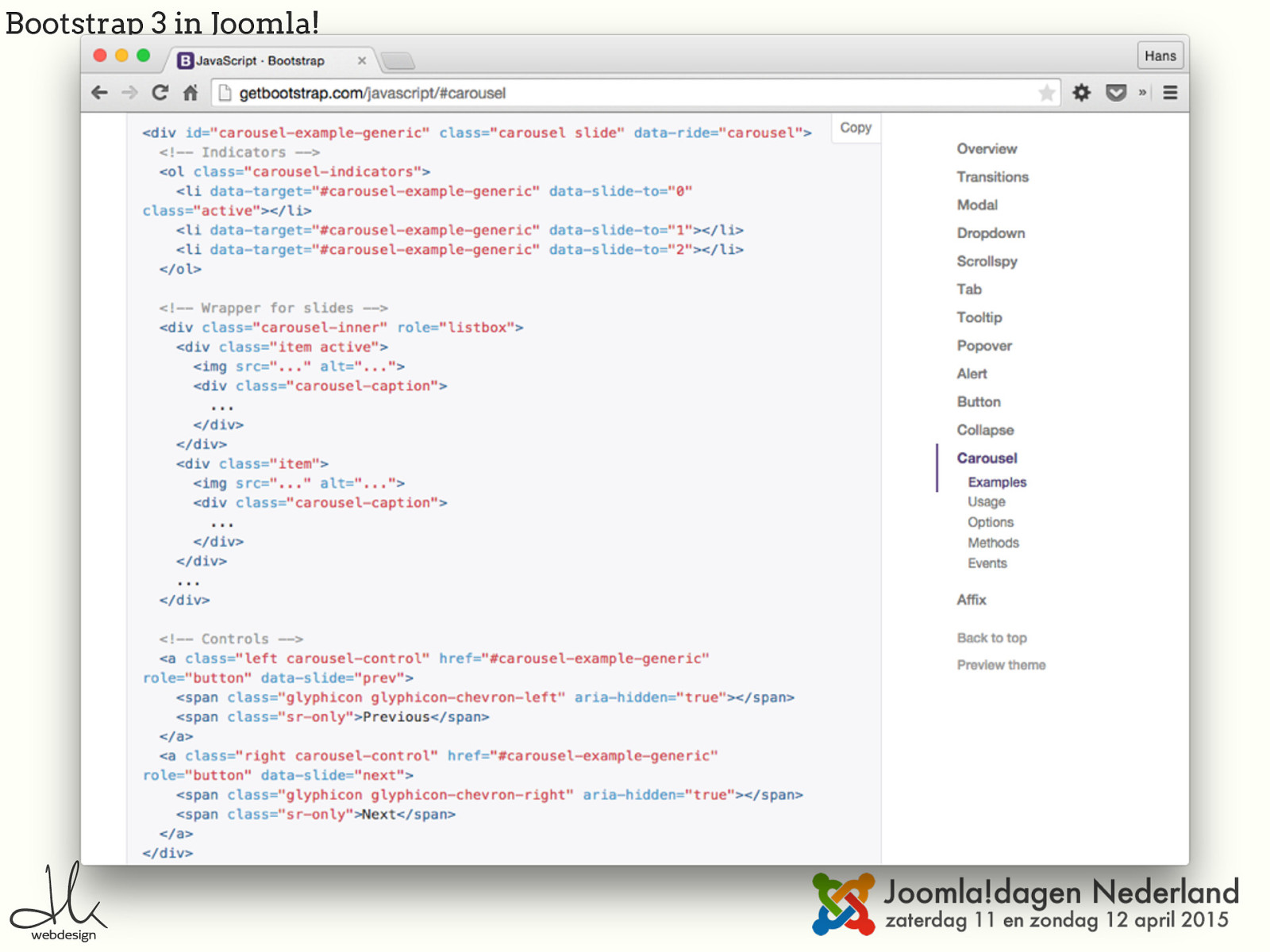Click the macOS red close window button

click(100, 56)
